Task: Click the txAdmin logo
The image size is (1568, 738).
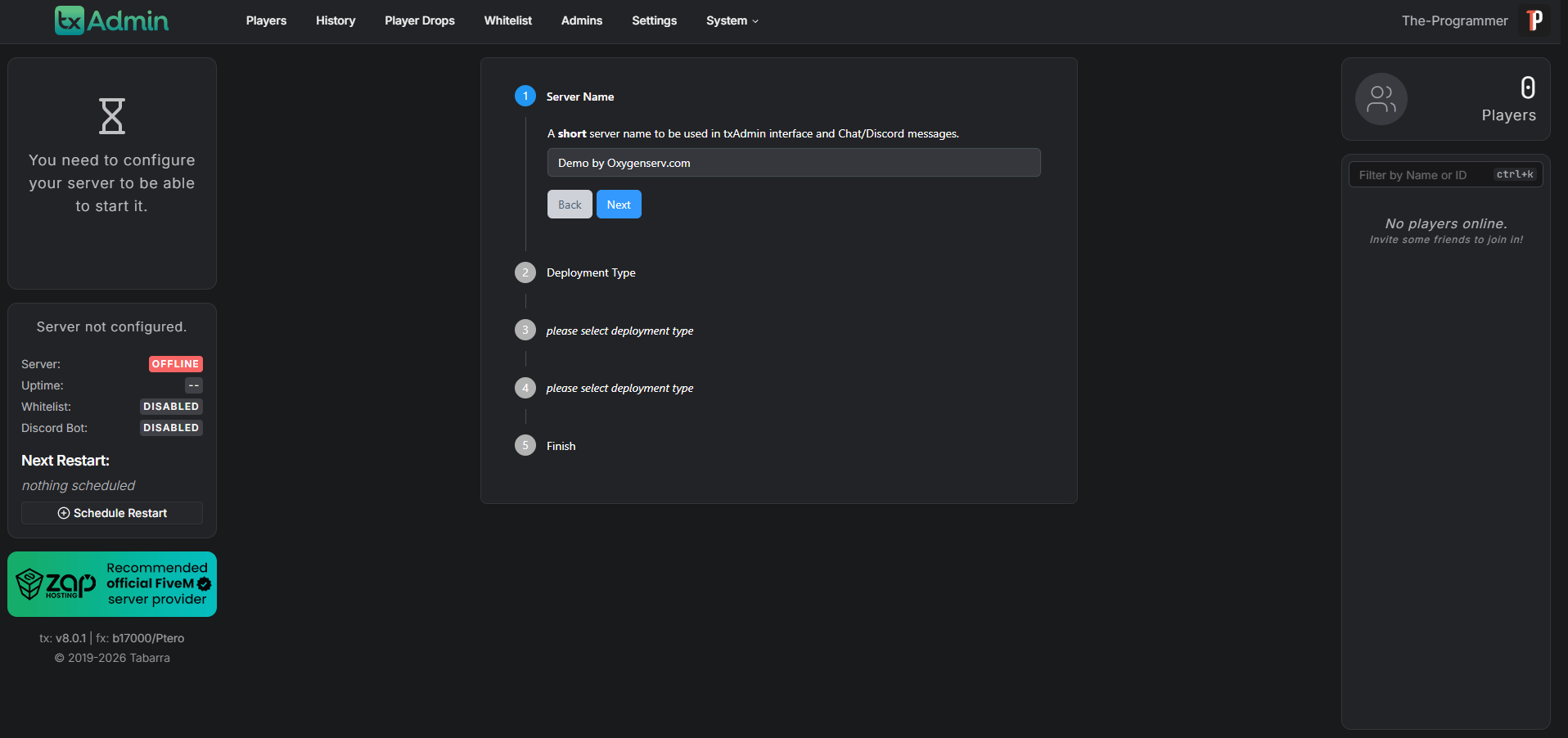Action: tap(111, 20)
